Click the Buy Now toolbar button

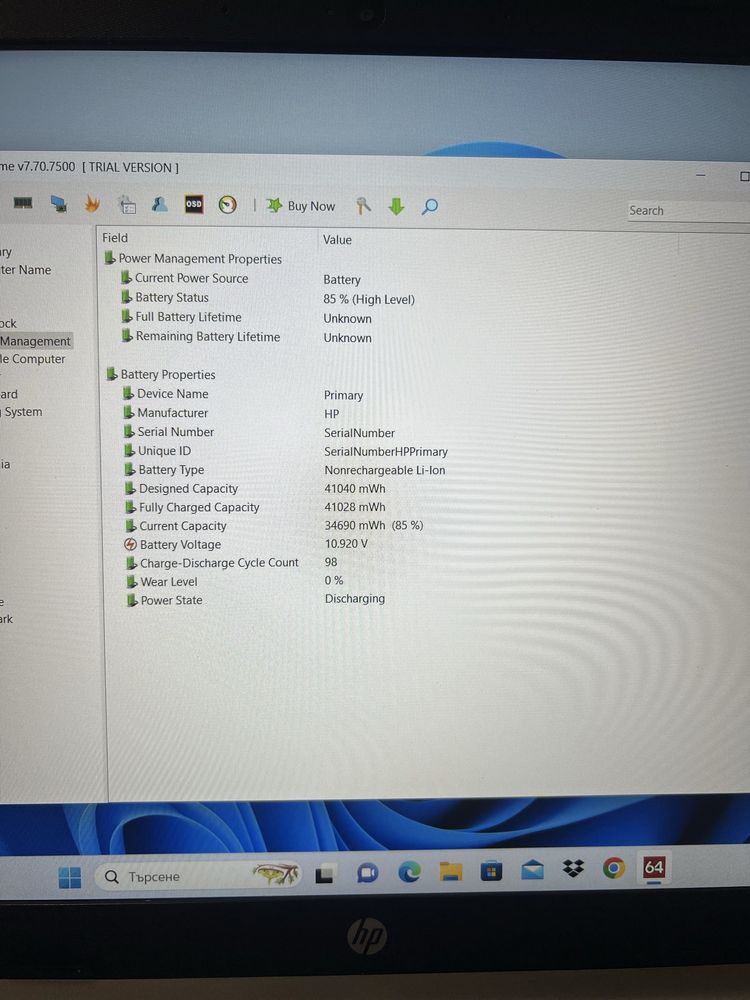pyautogui.click(x=301, y=205)
